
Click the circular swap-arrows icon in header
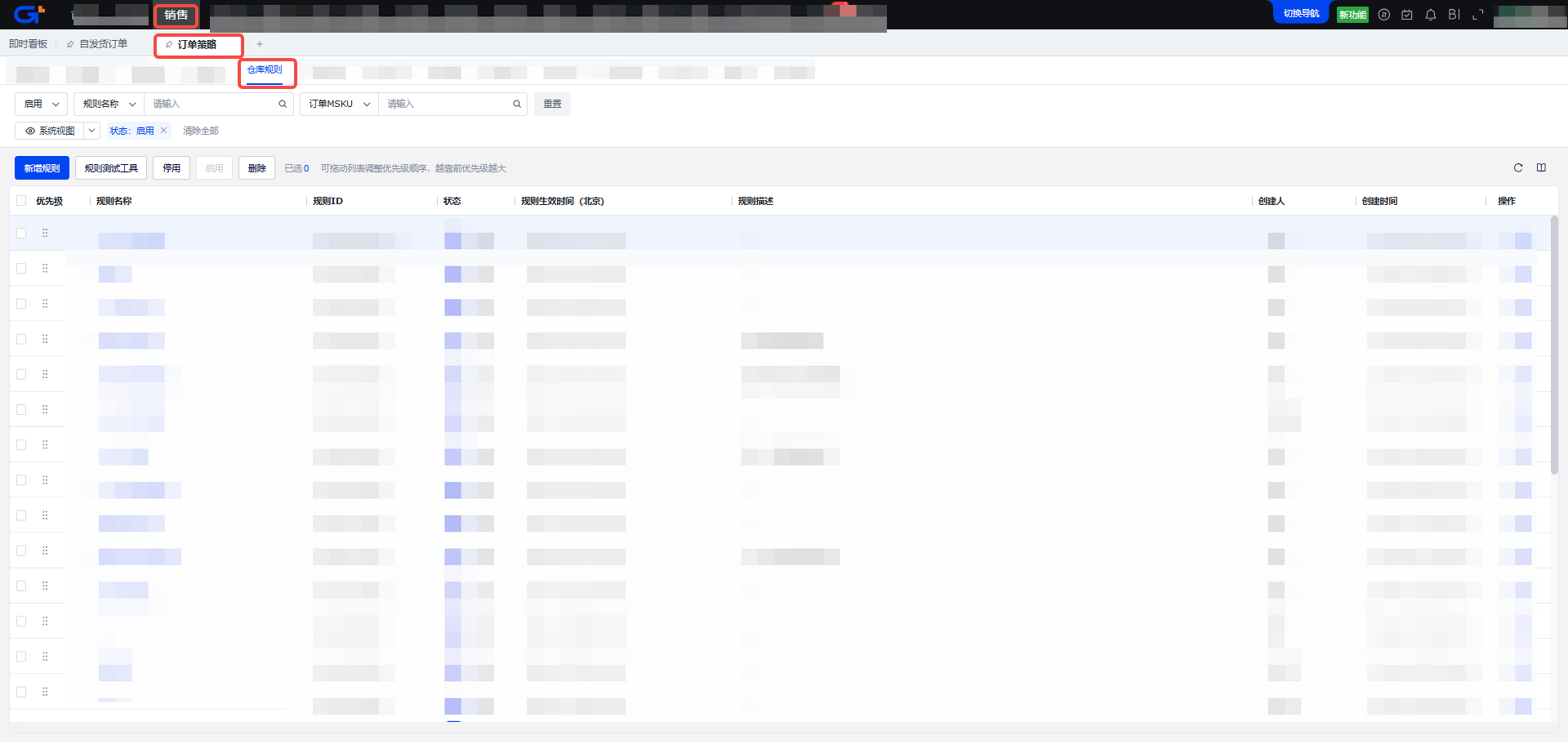(1383, 15)
